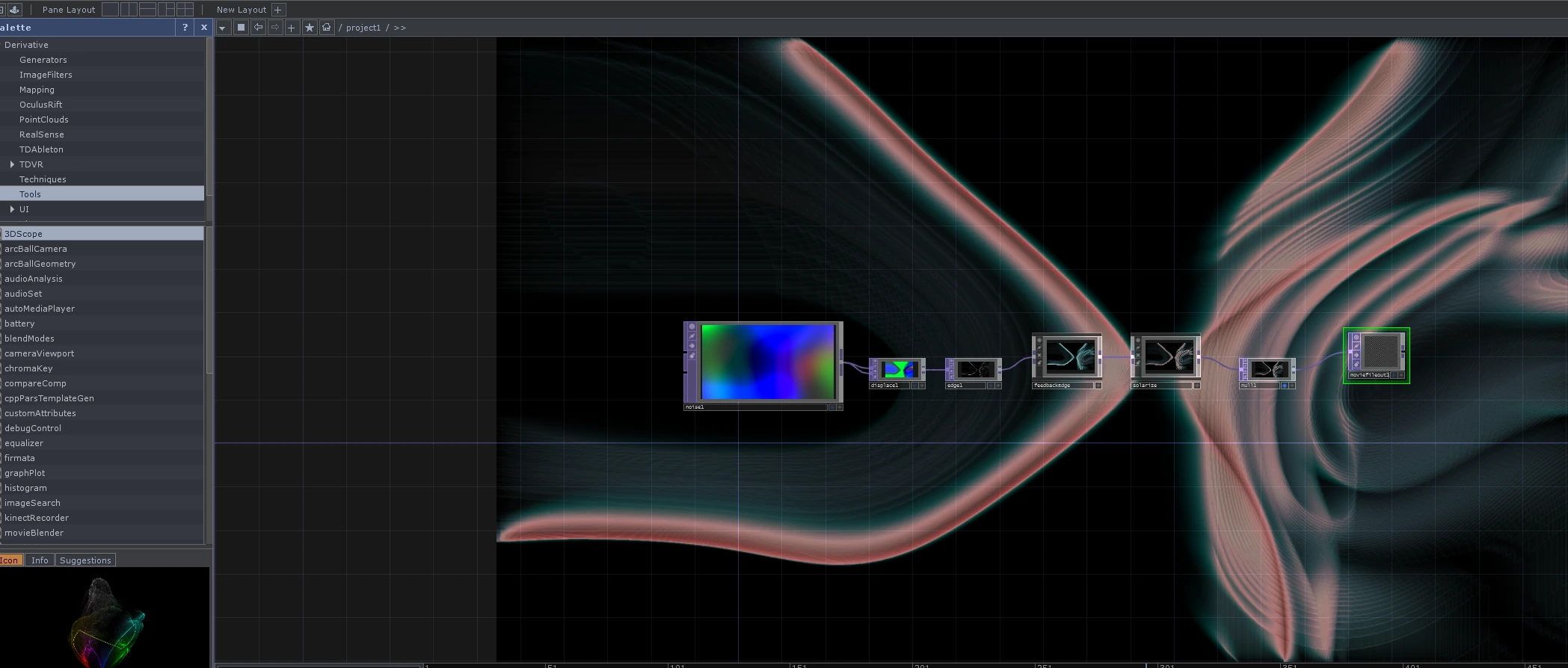Open the pane type dropdown arrow

(x=222, y=28)
